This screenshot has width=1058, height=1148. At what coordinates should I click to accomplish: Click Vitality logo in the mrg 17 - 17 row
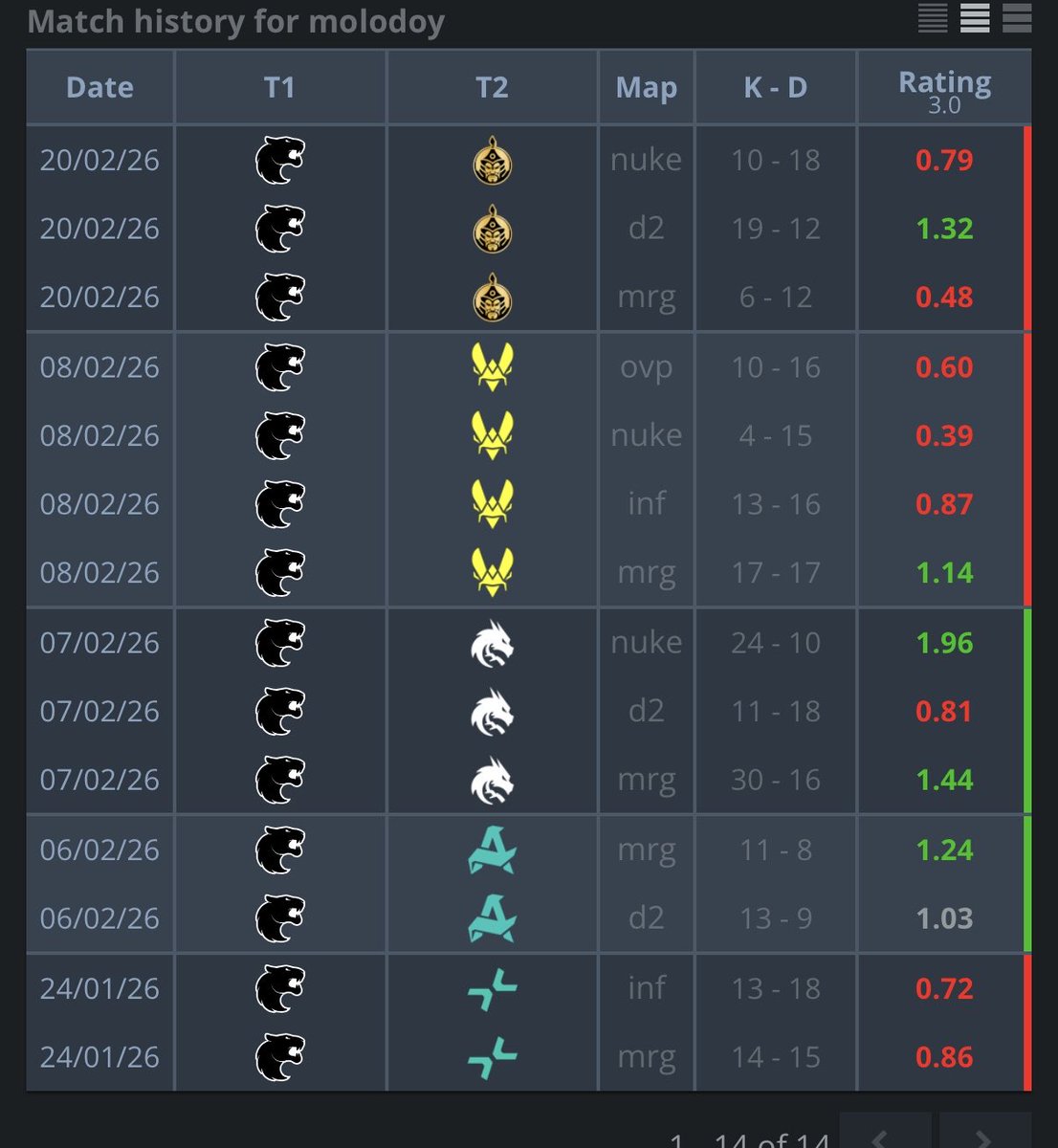coord(493,572)
